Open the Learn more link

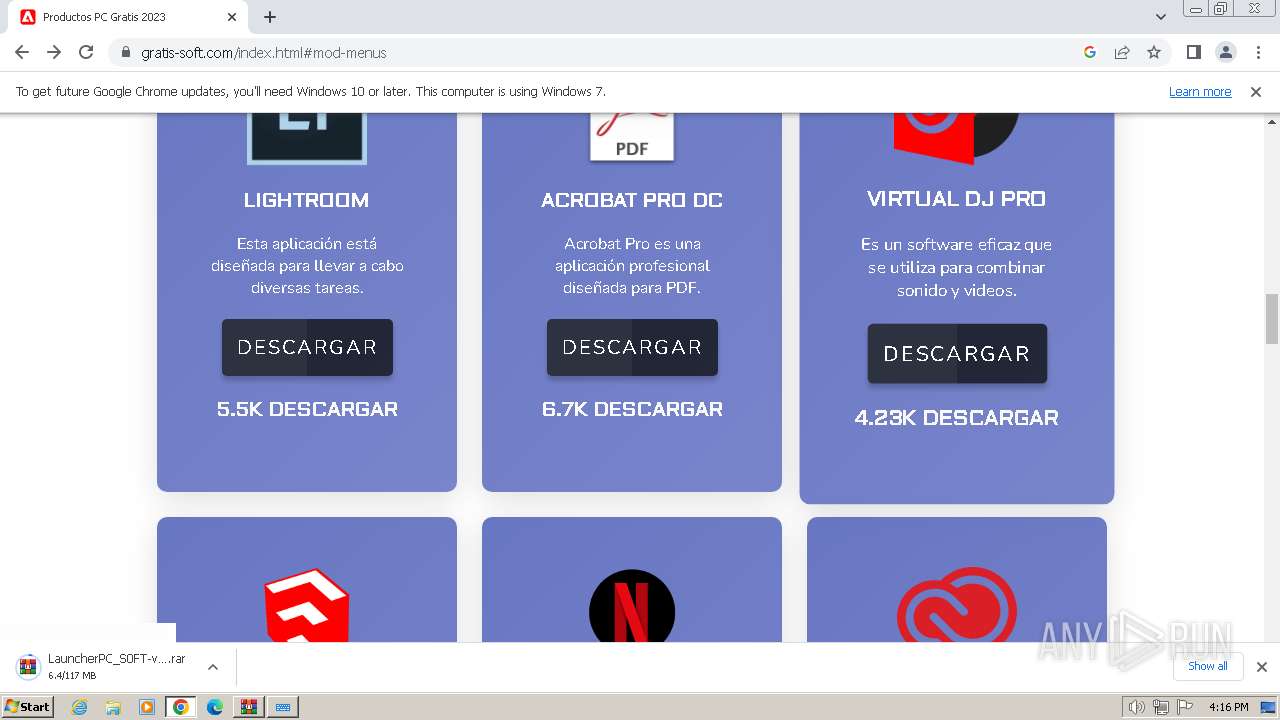[1200, 91]
